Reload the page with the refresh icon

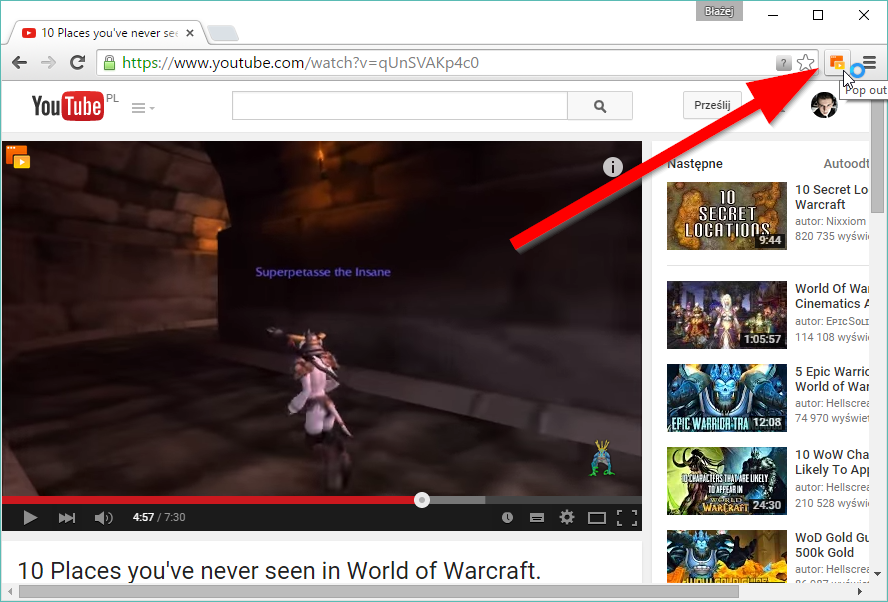(x=78, y=62)
